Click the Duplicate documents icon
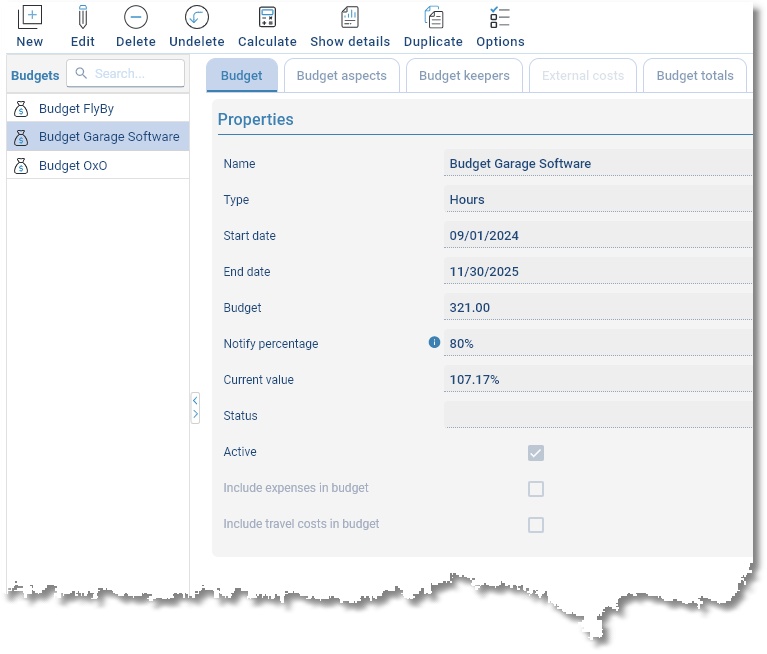767x654 pixels. [x=433, y=18]
